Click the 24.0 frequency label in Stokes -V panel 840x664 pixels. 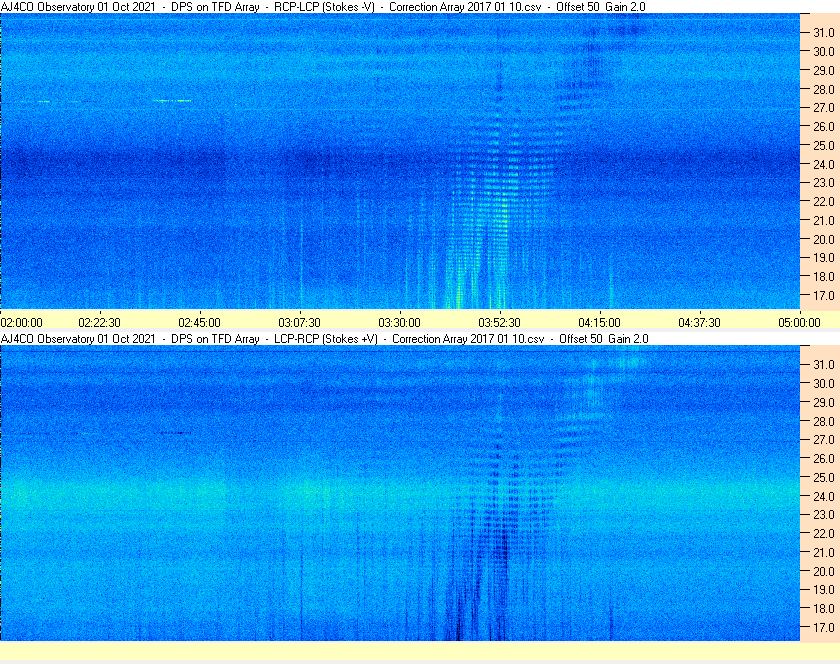click(824, 164)
